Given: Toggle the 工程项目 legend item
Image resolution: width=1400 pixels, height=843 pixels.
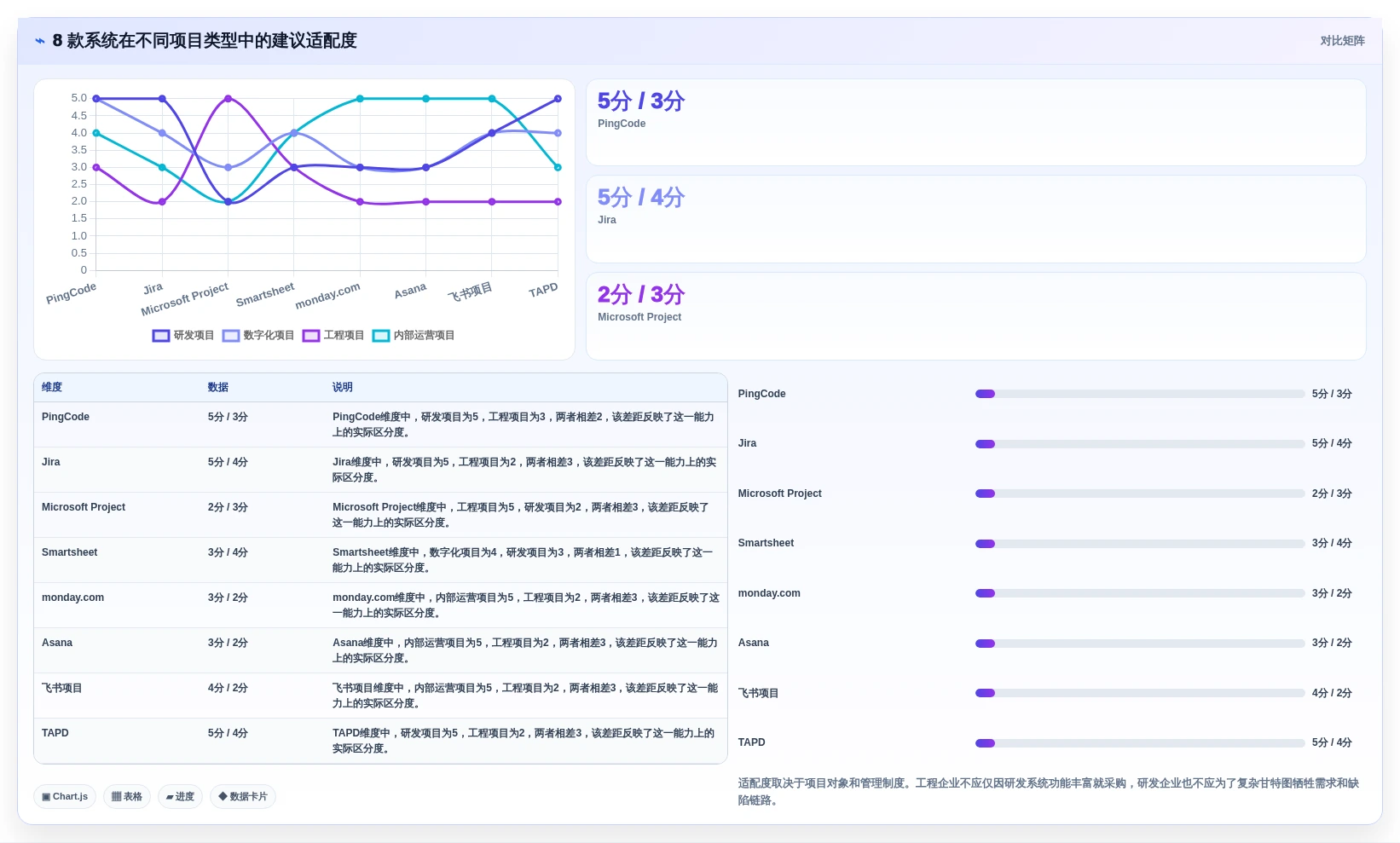Looking at the screenshot, I should pos(333,336).
